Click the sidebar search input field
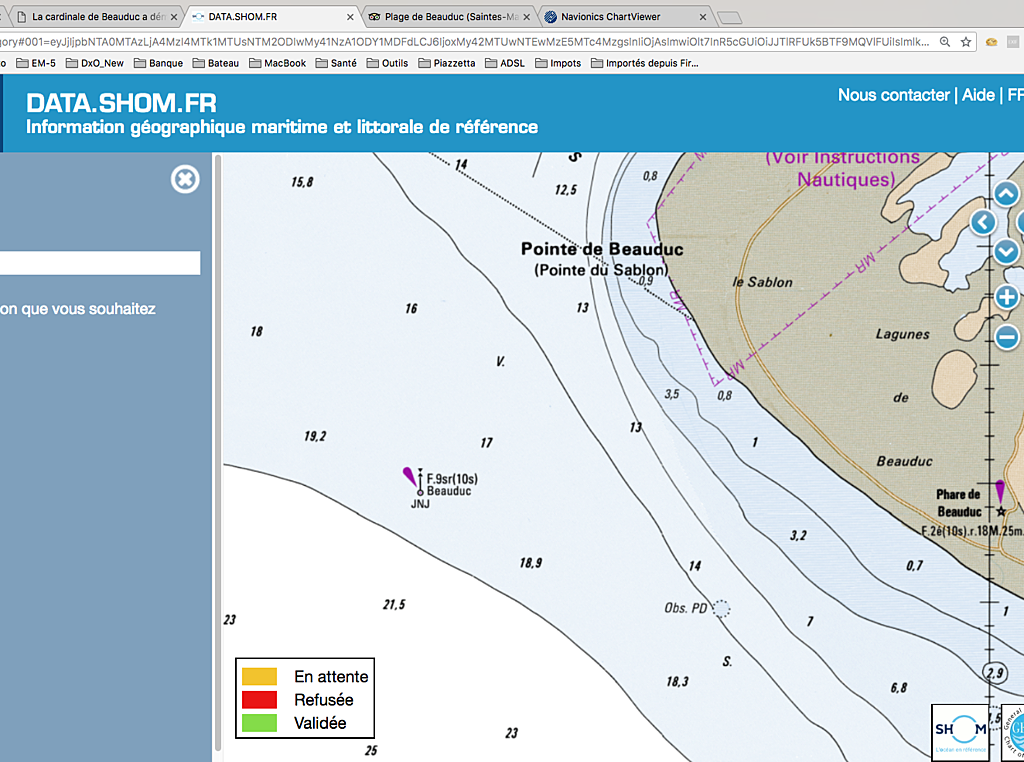 pos(100,263)
